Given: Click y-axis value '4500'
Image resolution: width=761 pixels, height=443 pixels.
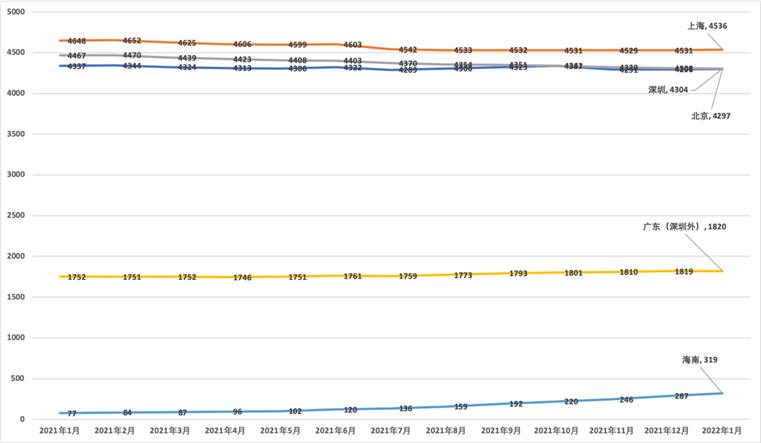Looking at the screenshot, I should (x=16, y=52).
